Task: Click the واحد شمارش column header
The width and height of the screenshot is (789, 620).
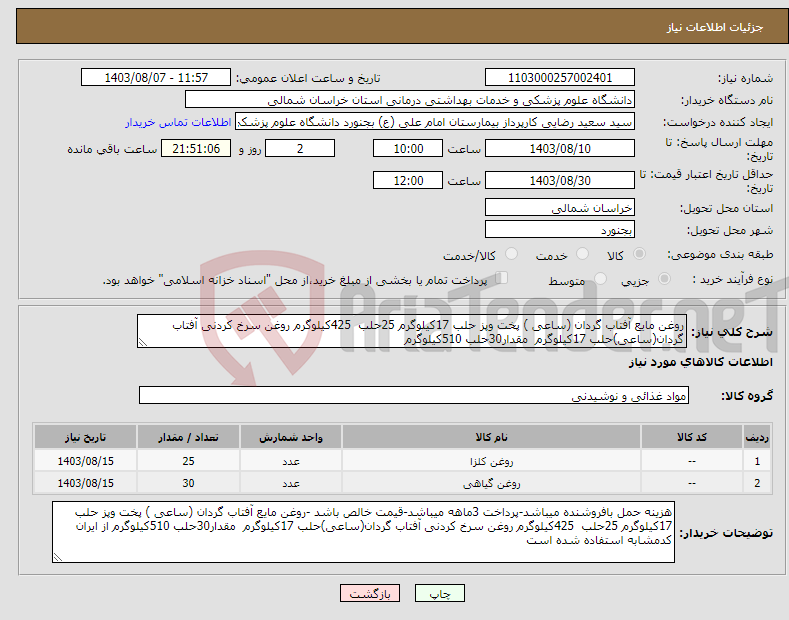Action: pyautogui.click(x=291, y=437)
